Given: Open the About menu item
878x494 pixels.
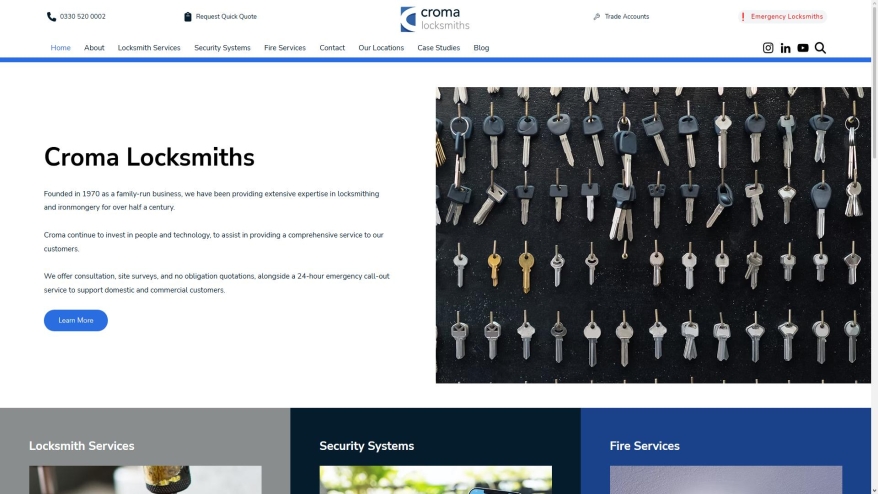Looking at the screenshot, I should point(94,48).
